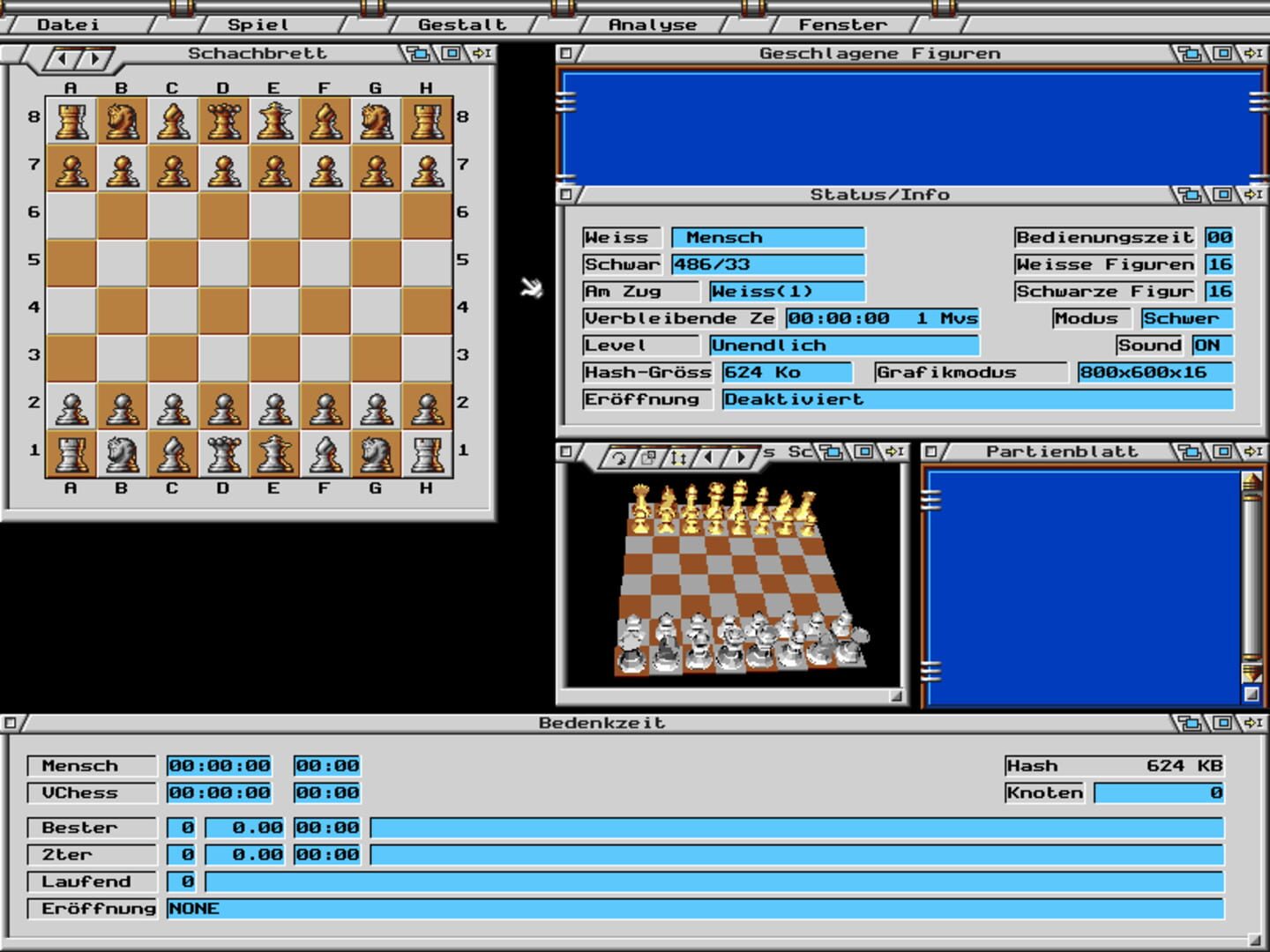This screenshot has height=952, width=1270.
Task: Select the resize icon on the 3D board toolbar
Action: [679, 455]
